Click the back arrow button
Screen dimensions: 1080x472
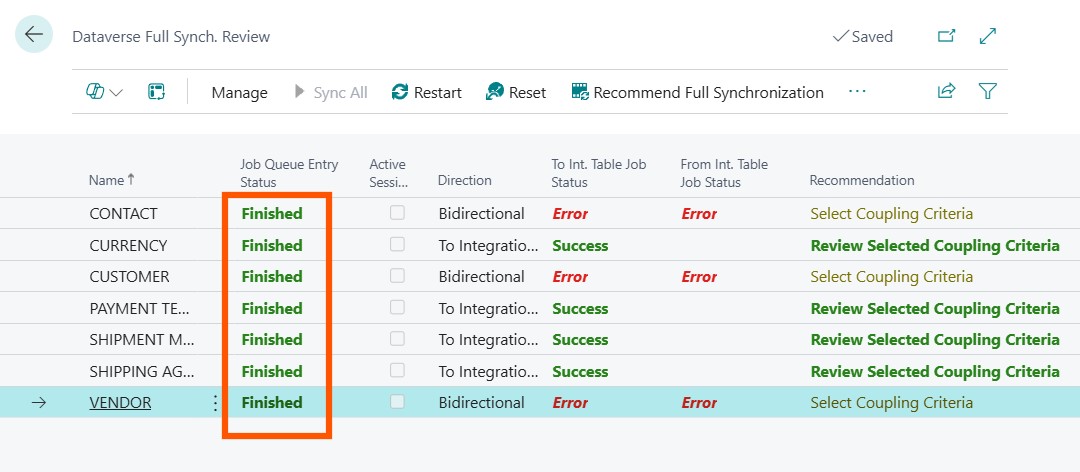34,35
